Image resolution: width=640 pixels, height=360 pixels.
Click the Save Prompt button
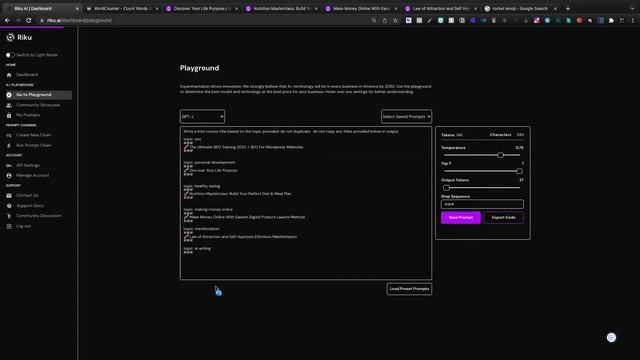460,218
